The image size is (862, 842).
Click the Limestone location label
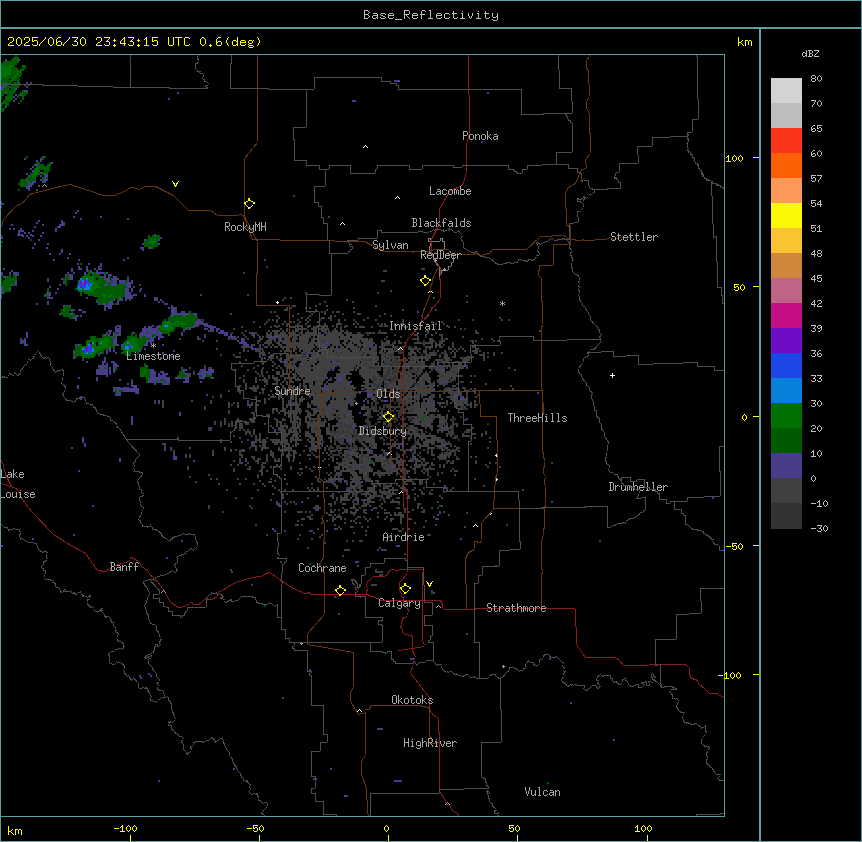tap(153, 356)
